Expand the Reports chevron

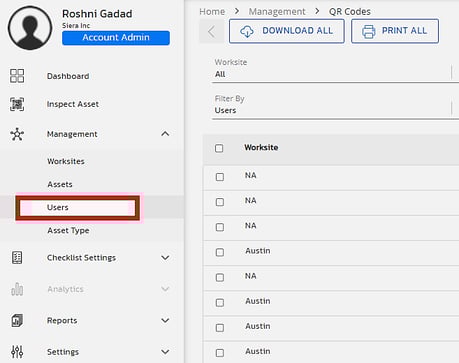coord(165,320)
